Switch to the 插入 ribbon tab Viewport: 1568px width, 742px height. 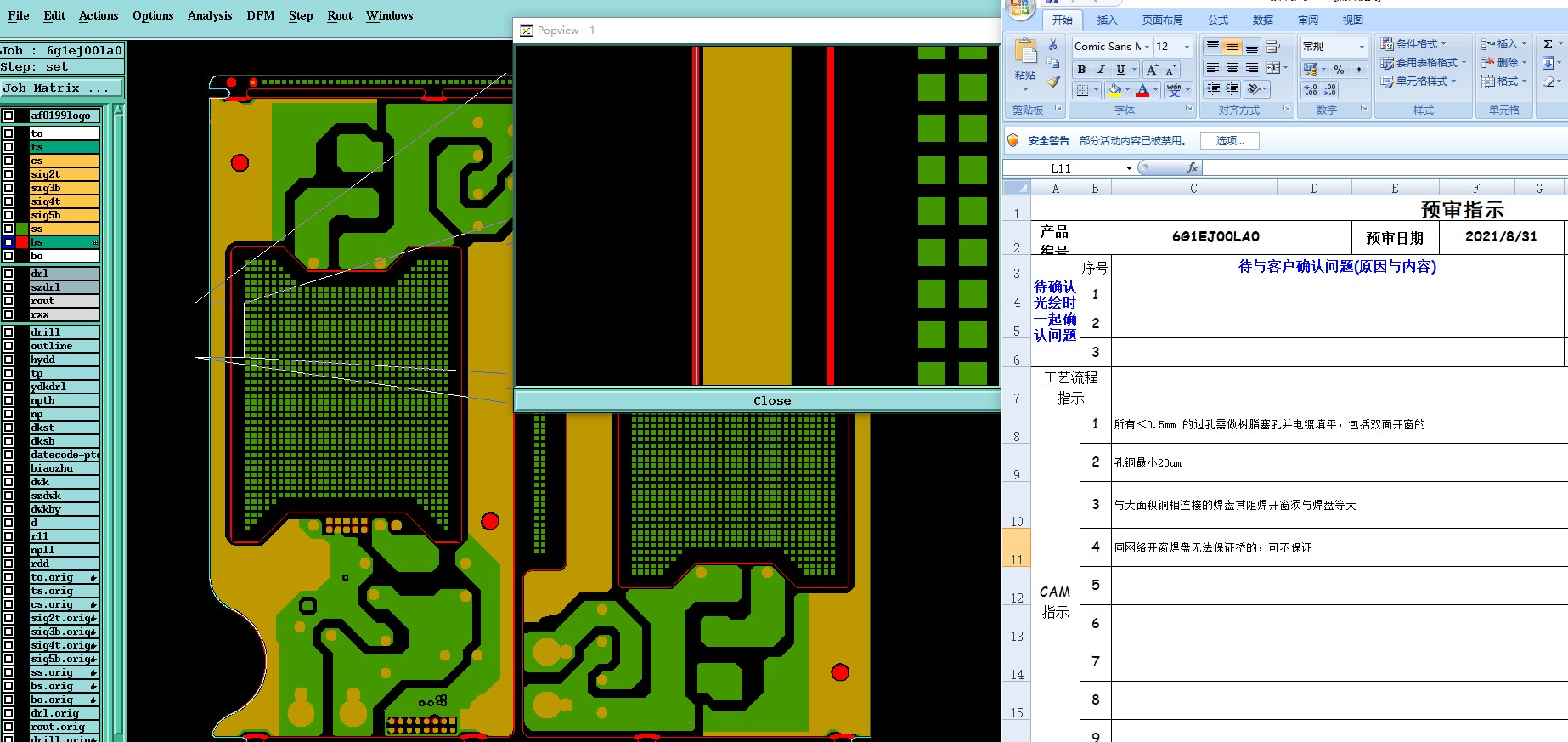[x=1108, y=20]
